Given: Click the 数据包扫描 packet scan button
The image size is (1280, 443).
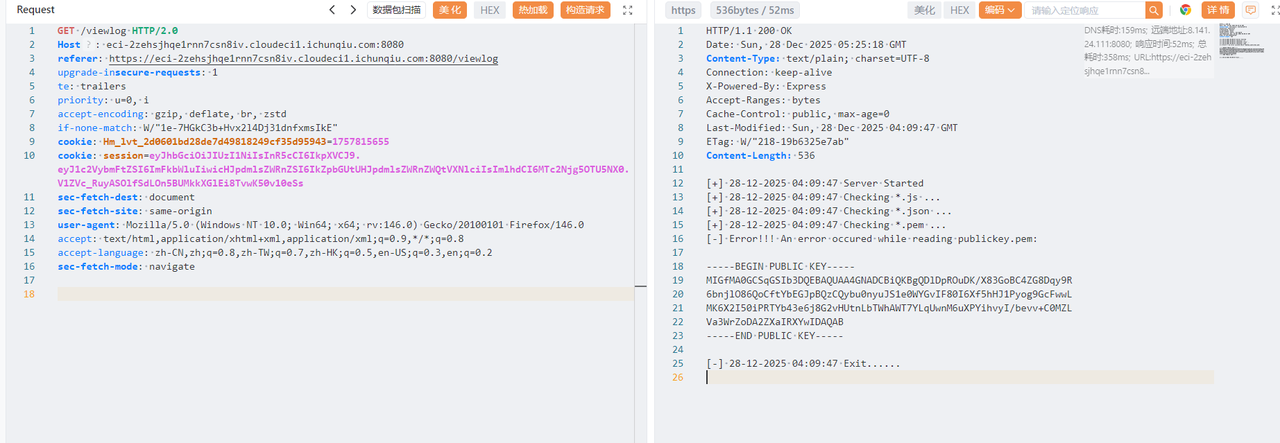Looking at the screenshot, I should (x=397, y=10).
